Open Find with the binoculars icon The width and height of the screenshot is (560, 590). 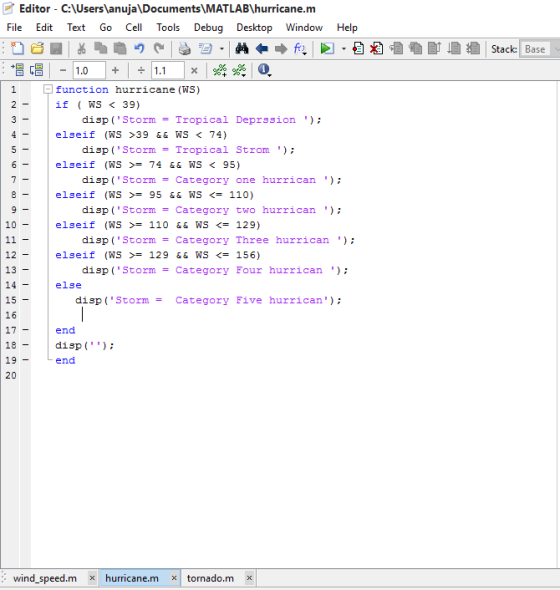click(x=242, y=49)
